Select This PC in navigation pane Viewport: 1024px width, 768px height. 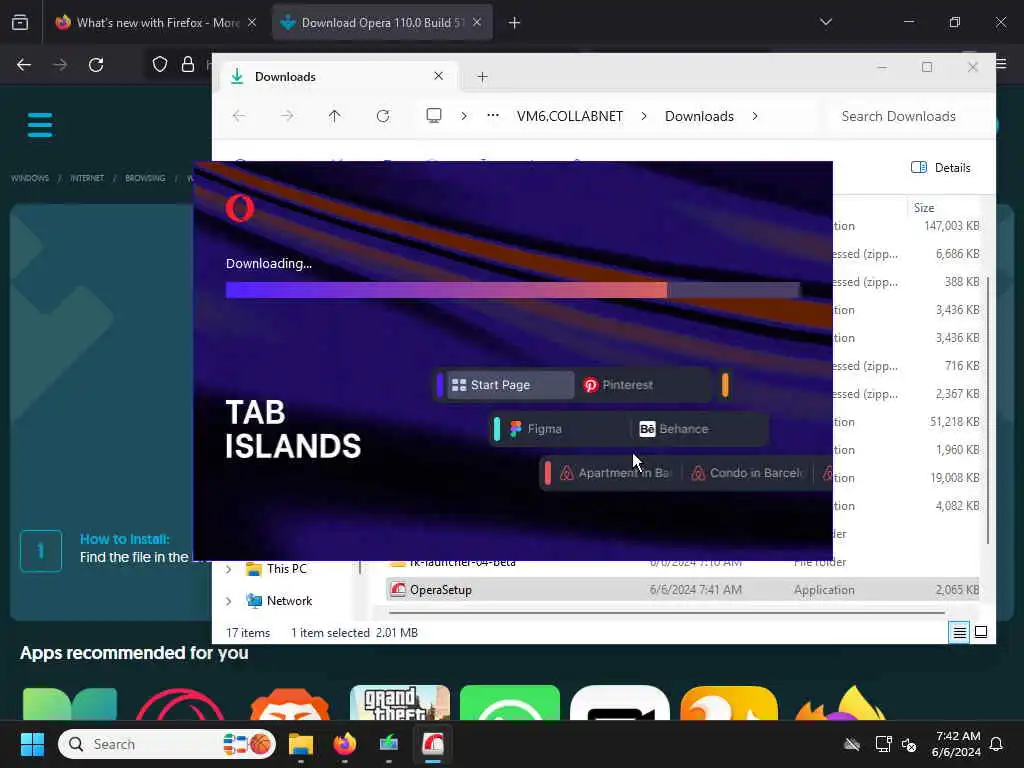click(x=286, y=569)
